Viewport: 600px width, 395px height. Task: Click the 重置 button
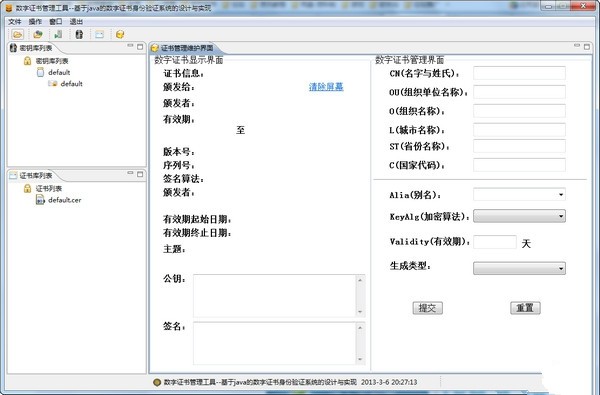point(525,308)
